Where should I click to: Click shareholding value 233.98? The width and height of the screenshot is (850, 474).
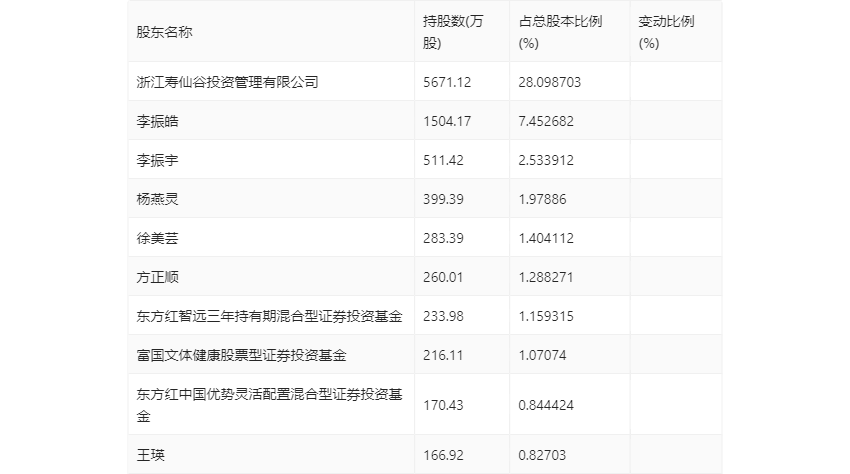click(x=443, y=316)
